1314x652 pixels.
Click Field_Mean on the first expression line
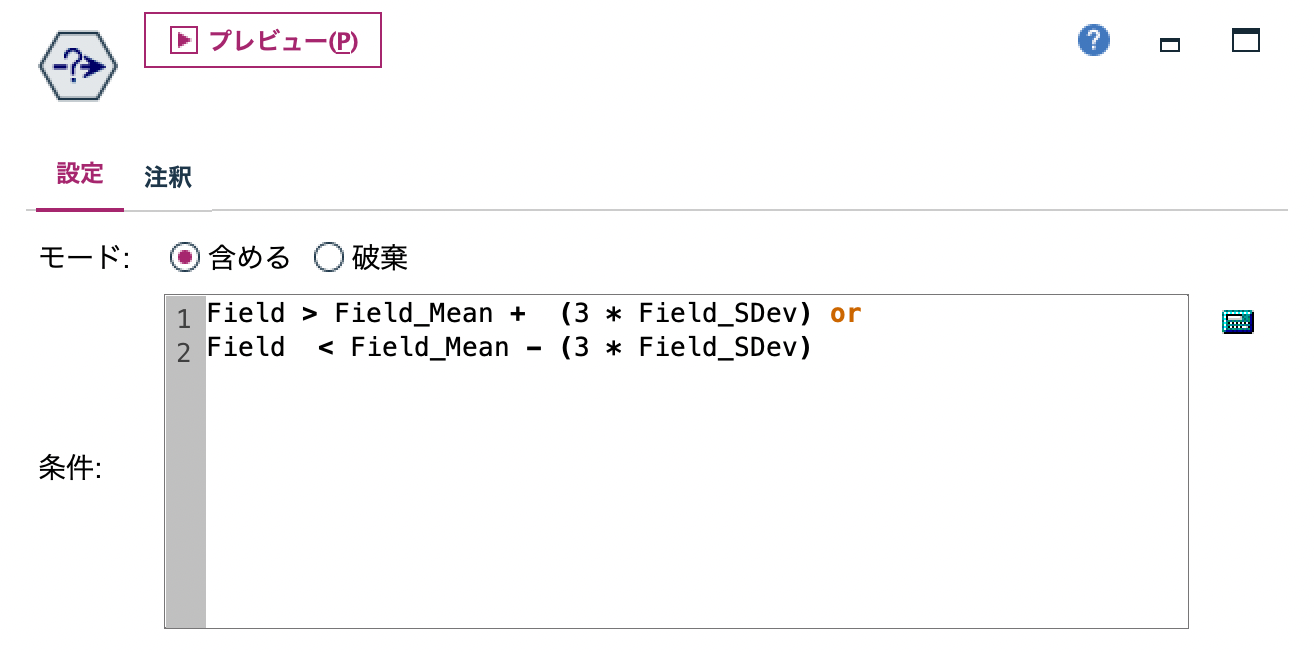point(414,314)
